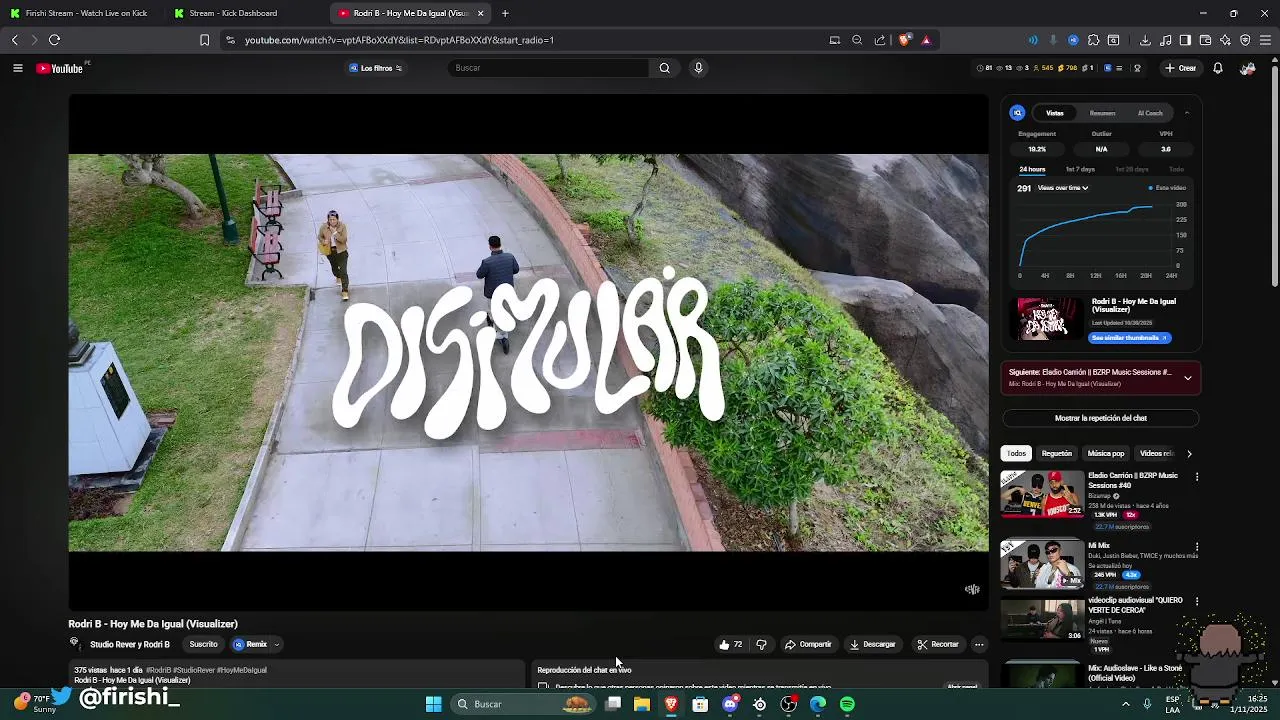1280x720 pixels.
Task: Expand the Siguiente playlist panel
Action: (x=1187, y=378)
